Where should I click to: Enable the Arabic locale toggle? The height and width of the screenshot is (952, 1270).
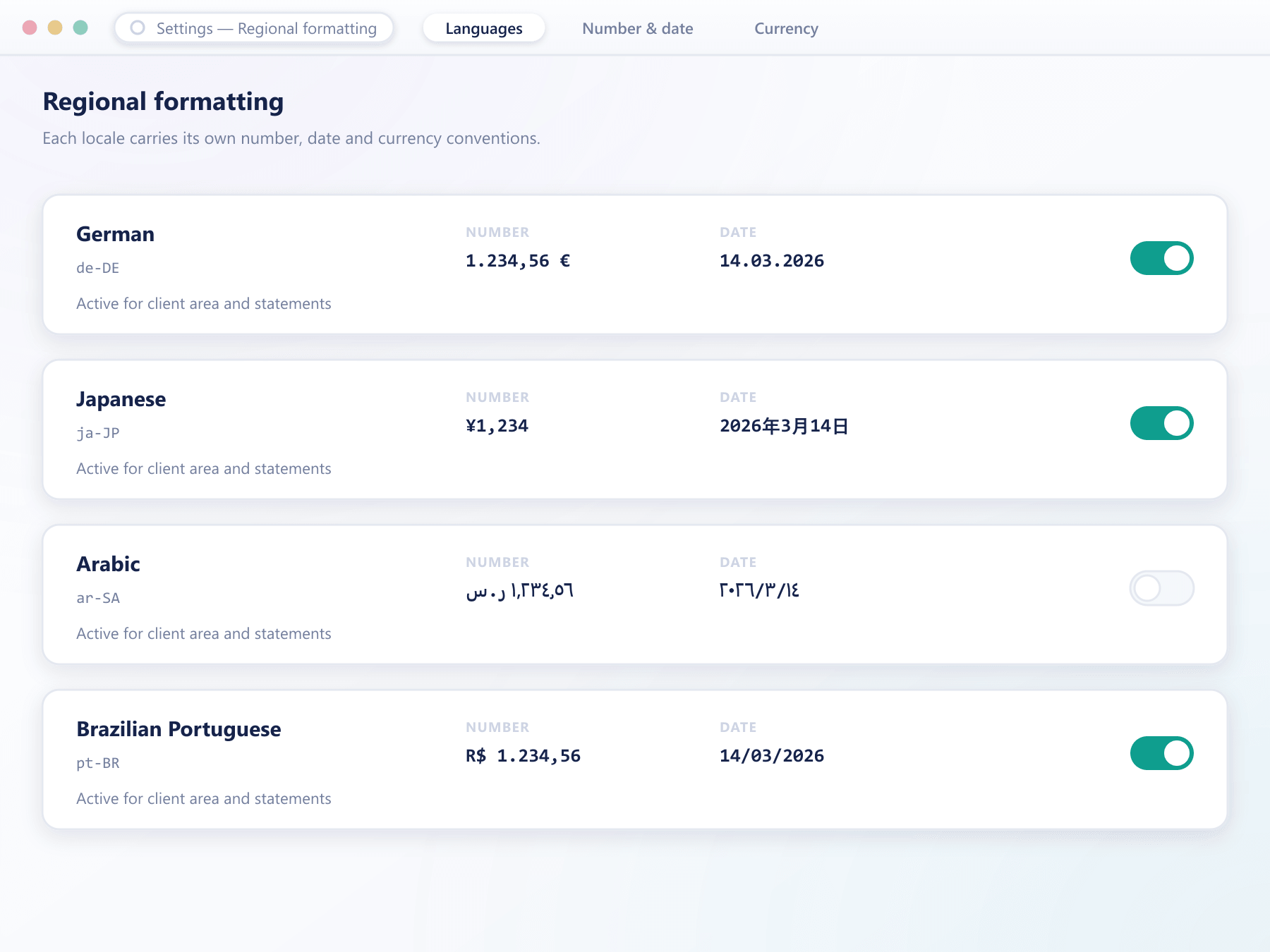pos(1161,588)
